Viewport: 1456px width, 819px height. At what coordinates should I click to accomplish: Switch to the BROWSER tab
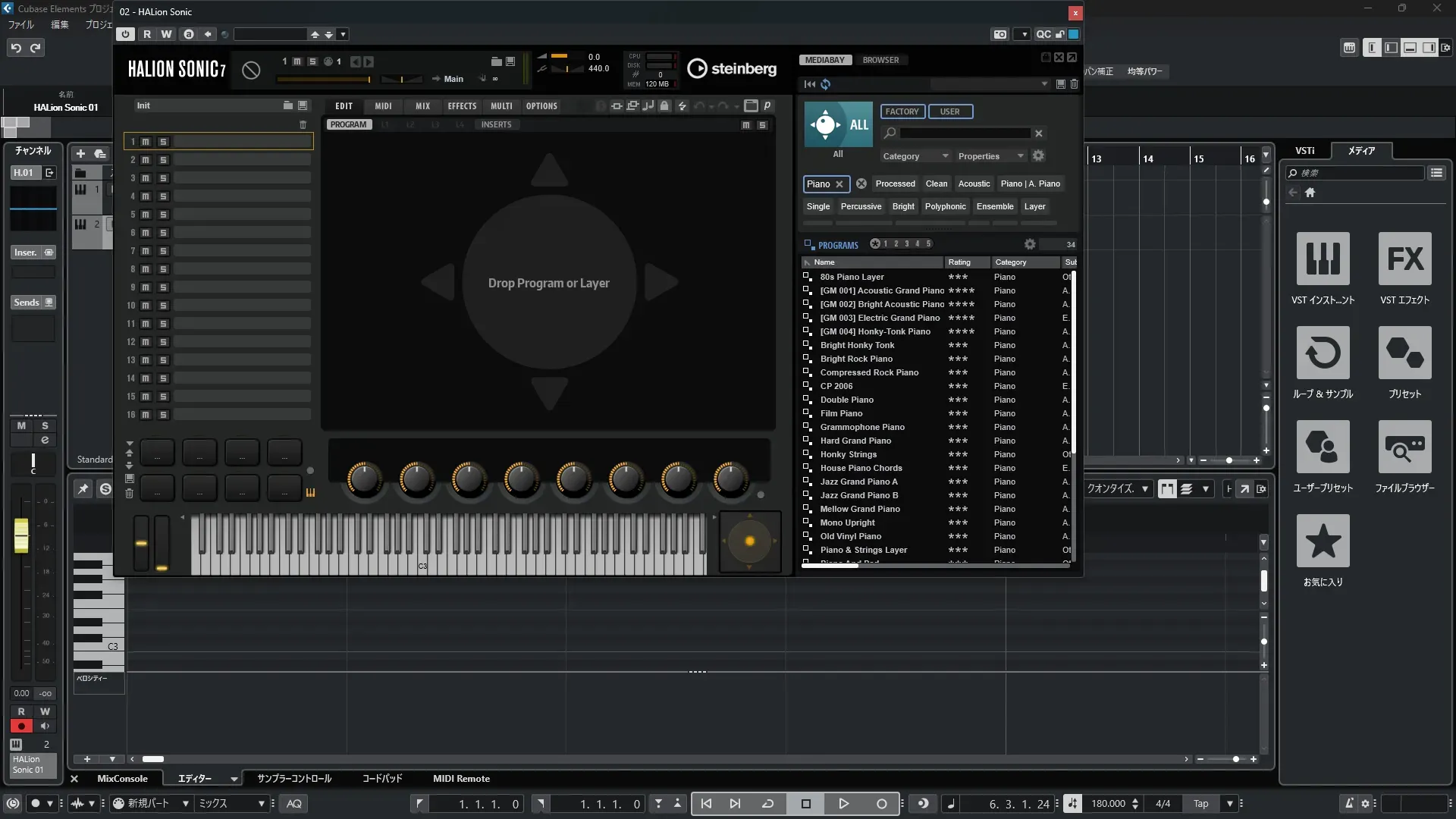point(880,60)
